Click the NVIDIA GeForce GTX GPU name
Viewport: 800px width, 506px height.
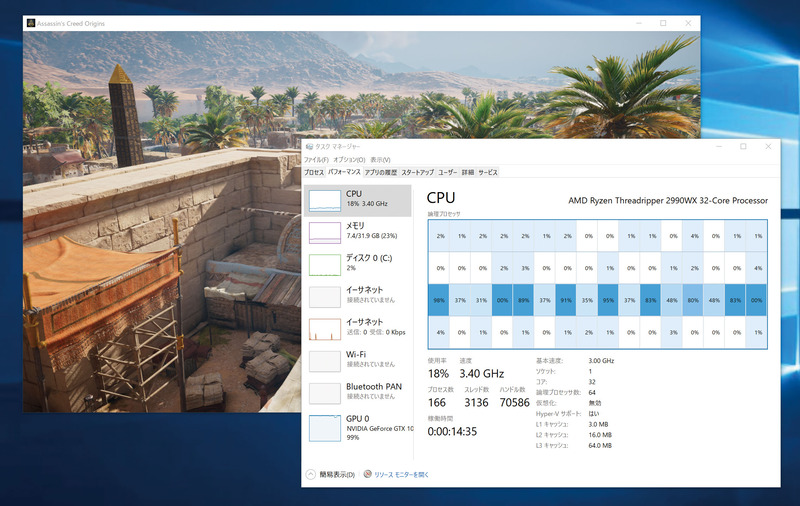click(380, 428)
